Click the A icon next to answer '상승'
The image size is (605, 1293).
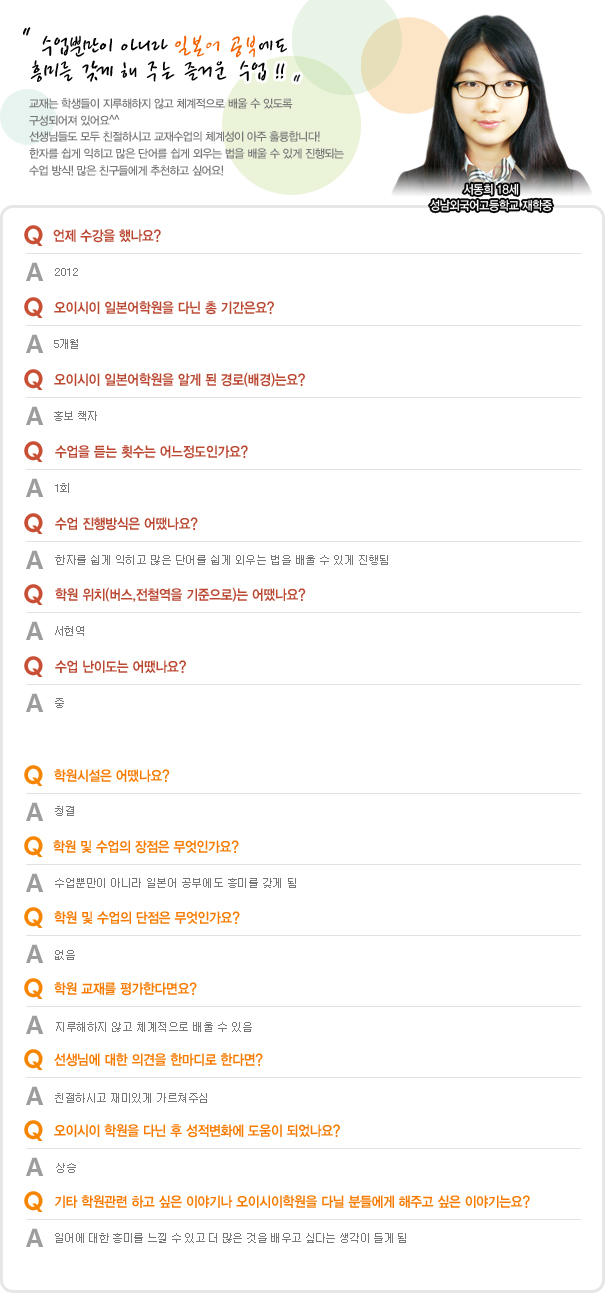[x=34, y=1167]
